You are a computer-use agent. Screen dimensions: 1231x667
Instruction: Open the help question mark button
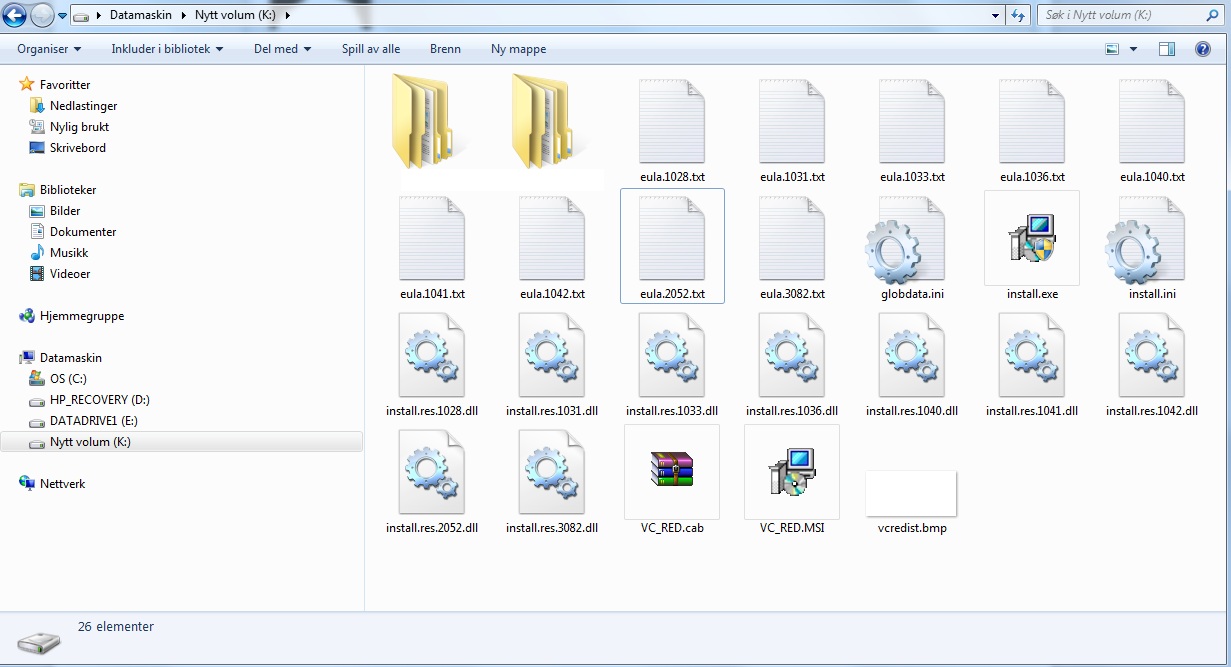click(x=1203, y=49)
